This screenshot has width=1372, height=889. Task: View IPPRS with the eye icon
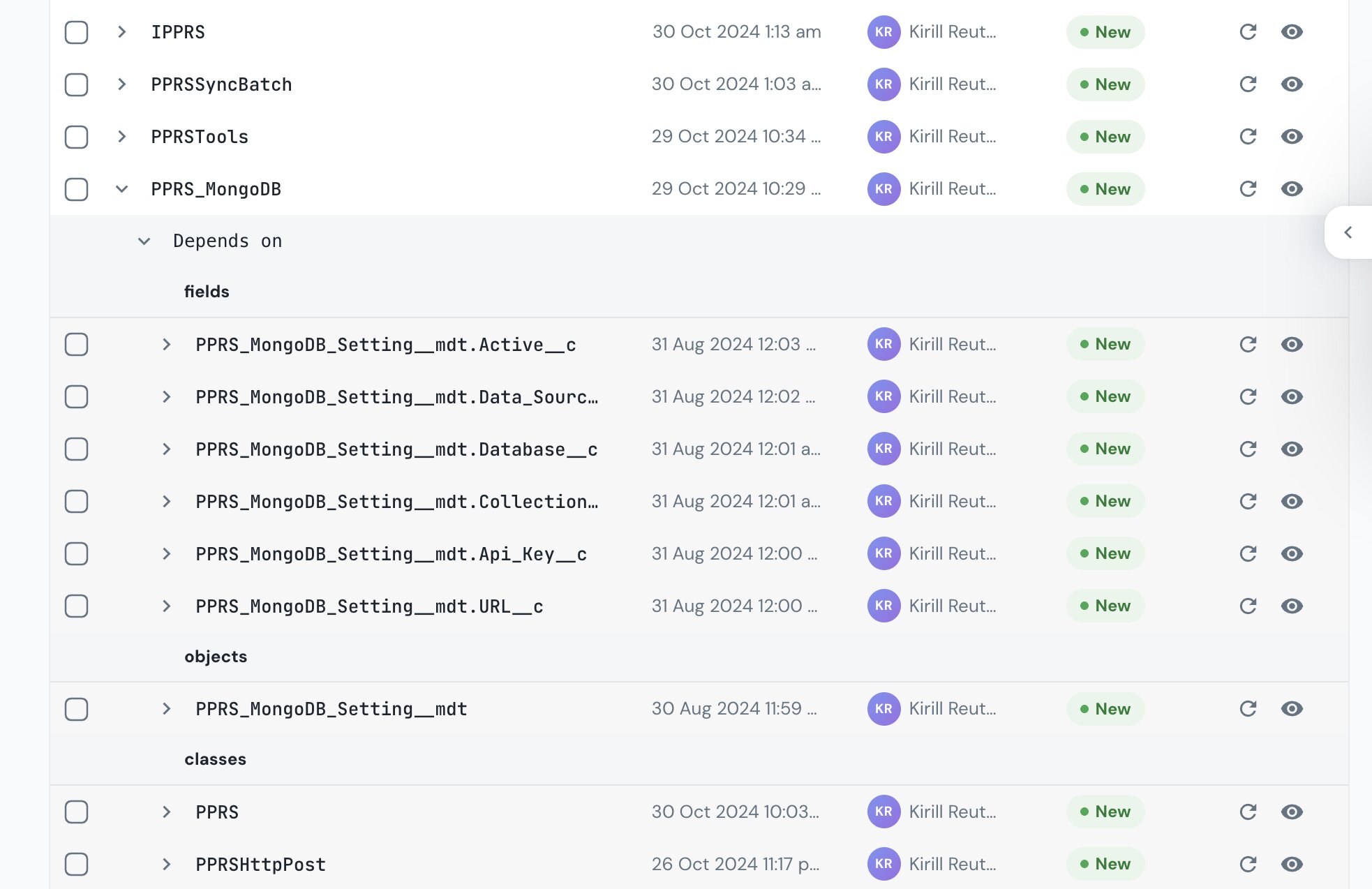coord(1292,32)
